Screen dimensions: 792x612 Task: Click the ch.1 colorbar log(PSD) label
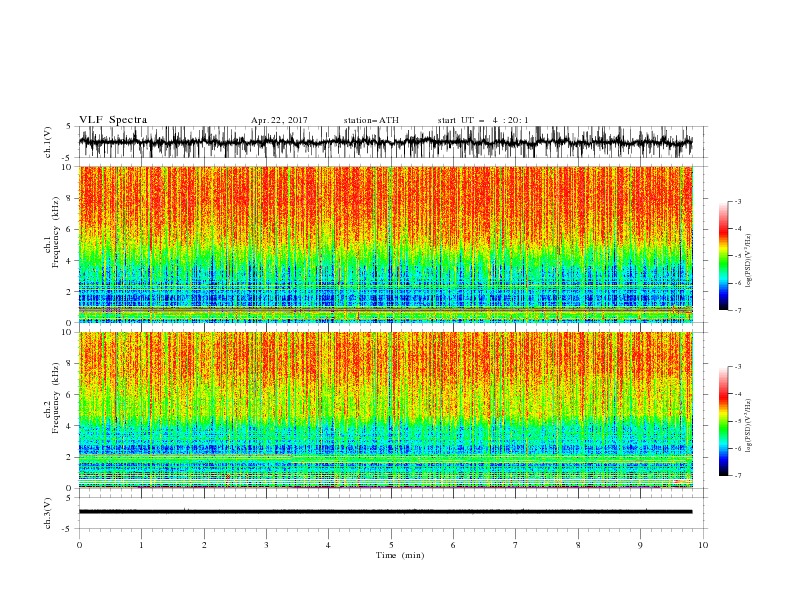click(x=748, y=261)
